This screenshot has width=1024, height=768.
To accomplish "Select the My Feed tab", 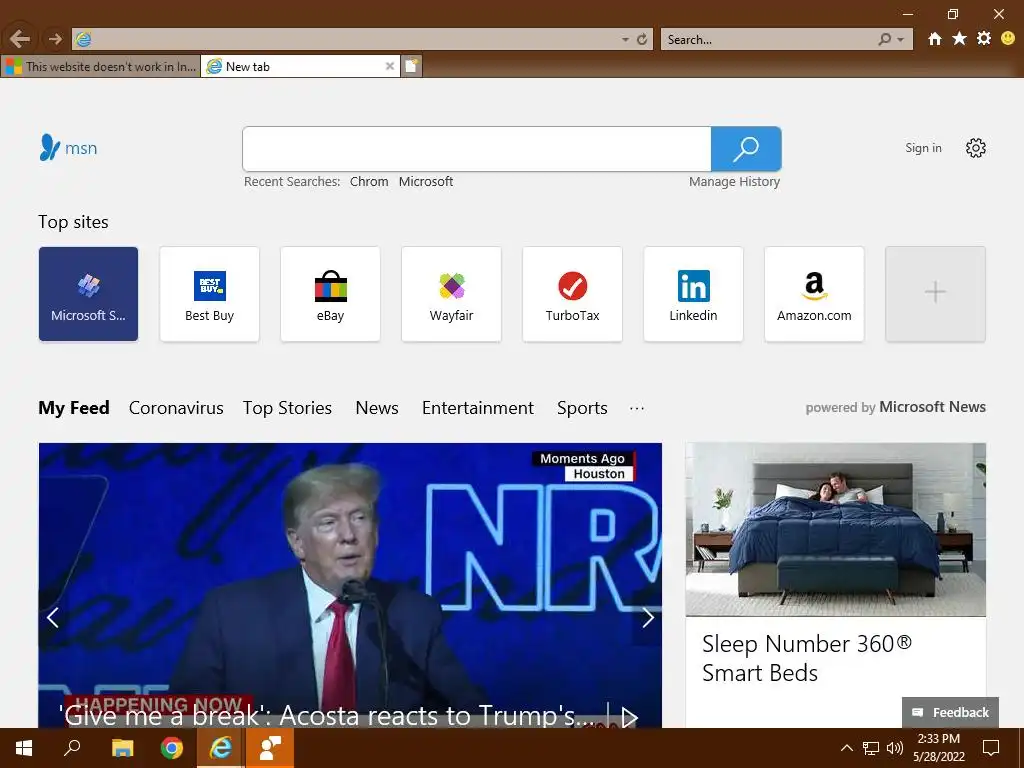I will pyautogui.click(x=74, y=408).
